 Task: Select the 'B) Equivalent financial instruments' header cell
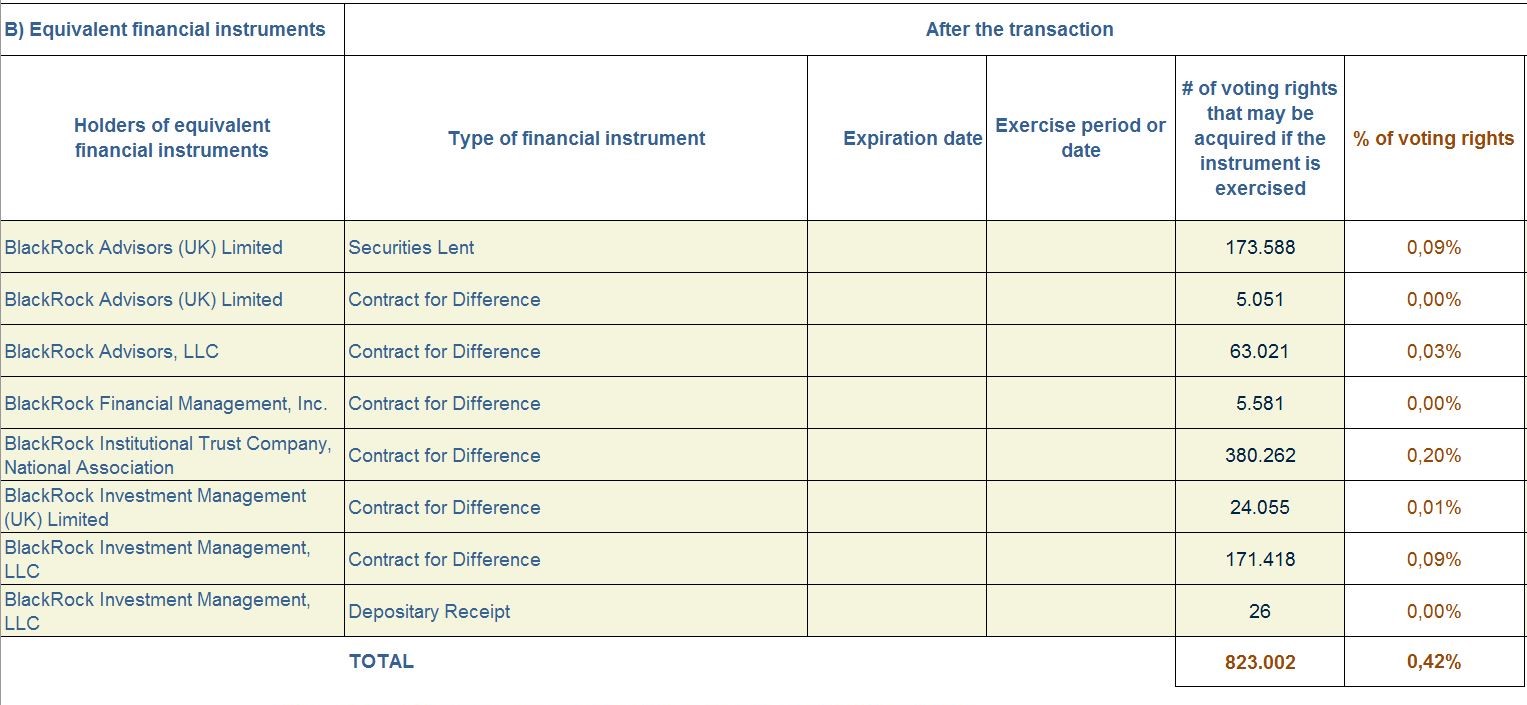click(172, 29)
